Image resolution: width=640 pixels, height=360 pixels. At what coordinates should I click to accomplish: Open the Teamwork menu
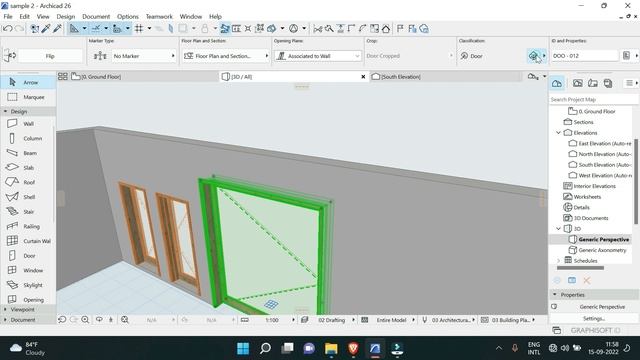(159, 16)
